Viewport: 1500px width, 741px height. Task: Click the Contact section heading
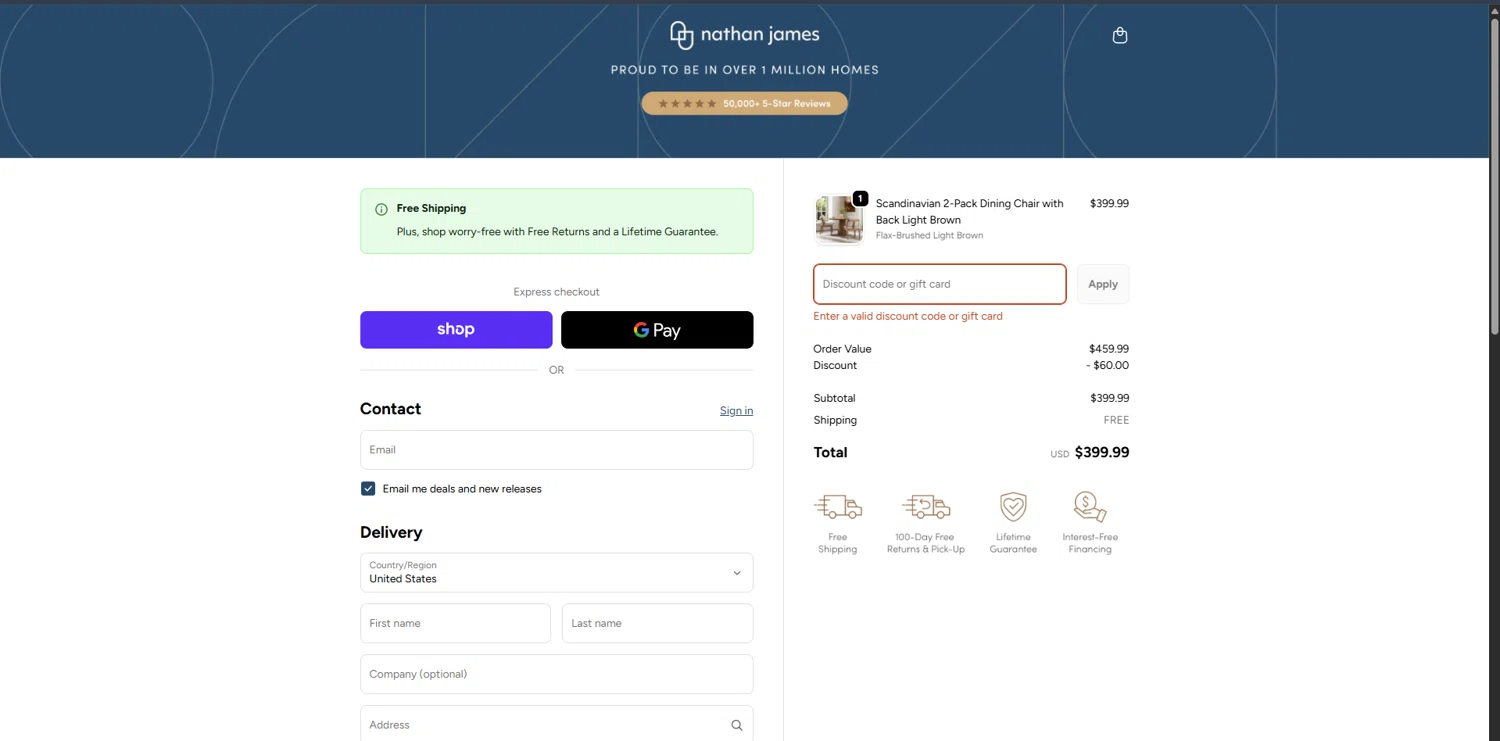tap(391, 409)
